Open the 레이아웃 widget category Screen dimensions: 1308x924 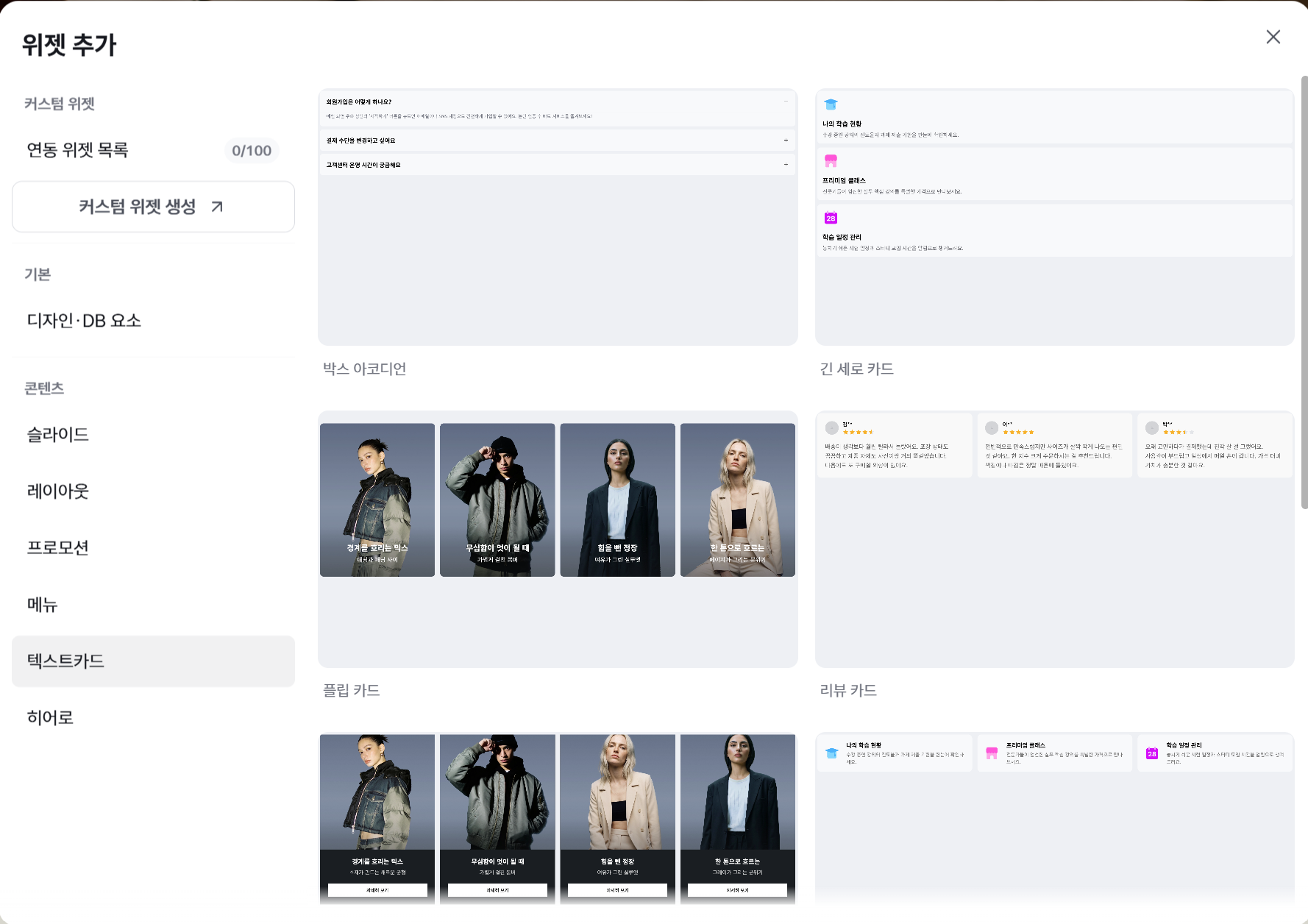(153, 491)
